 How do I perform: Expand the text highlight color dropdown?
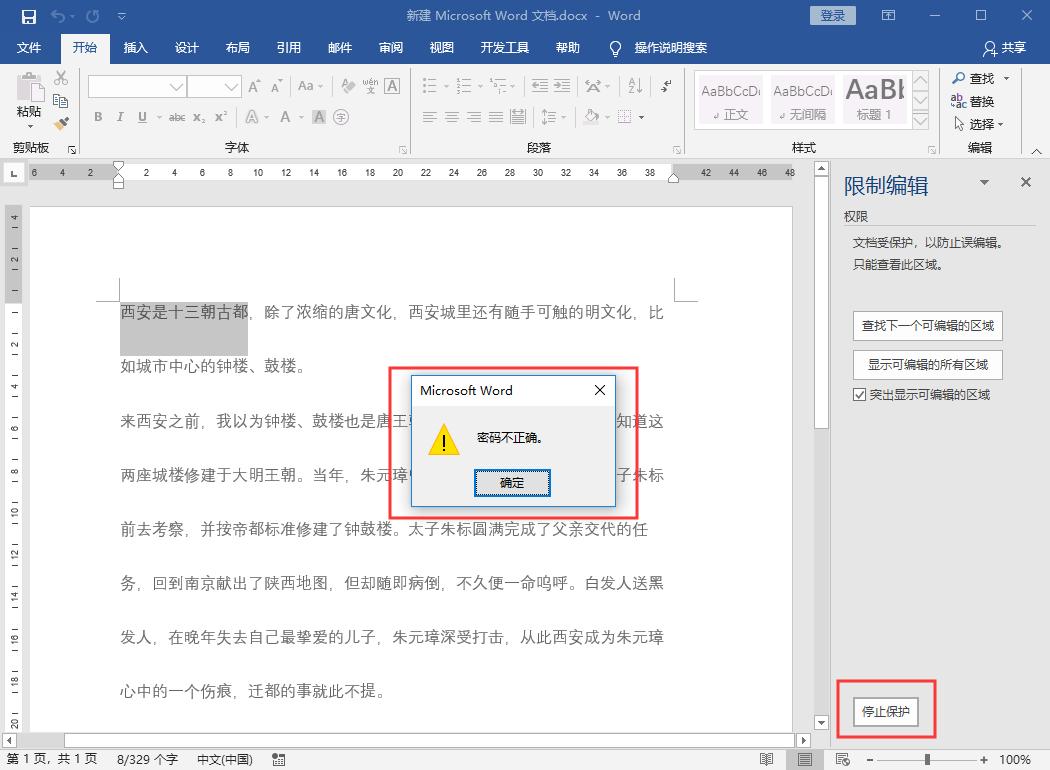pyautogui.click(x=303, y=118)
